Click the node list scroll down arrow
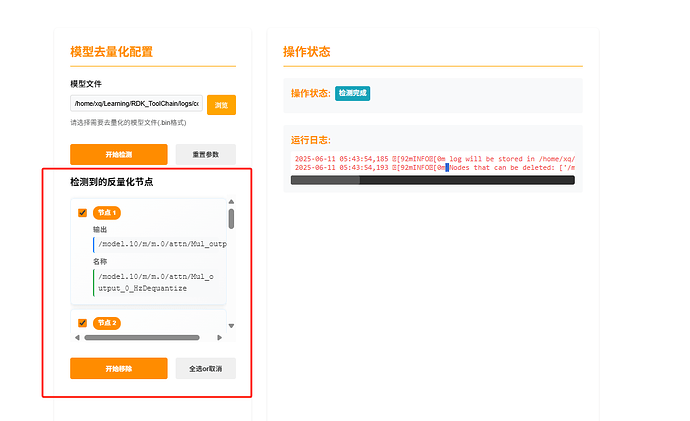Viewport: 690px width, 421px height. coord(231,326)
